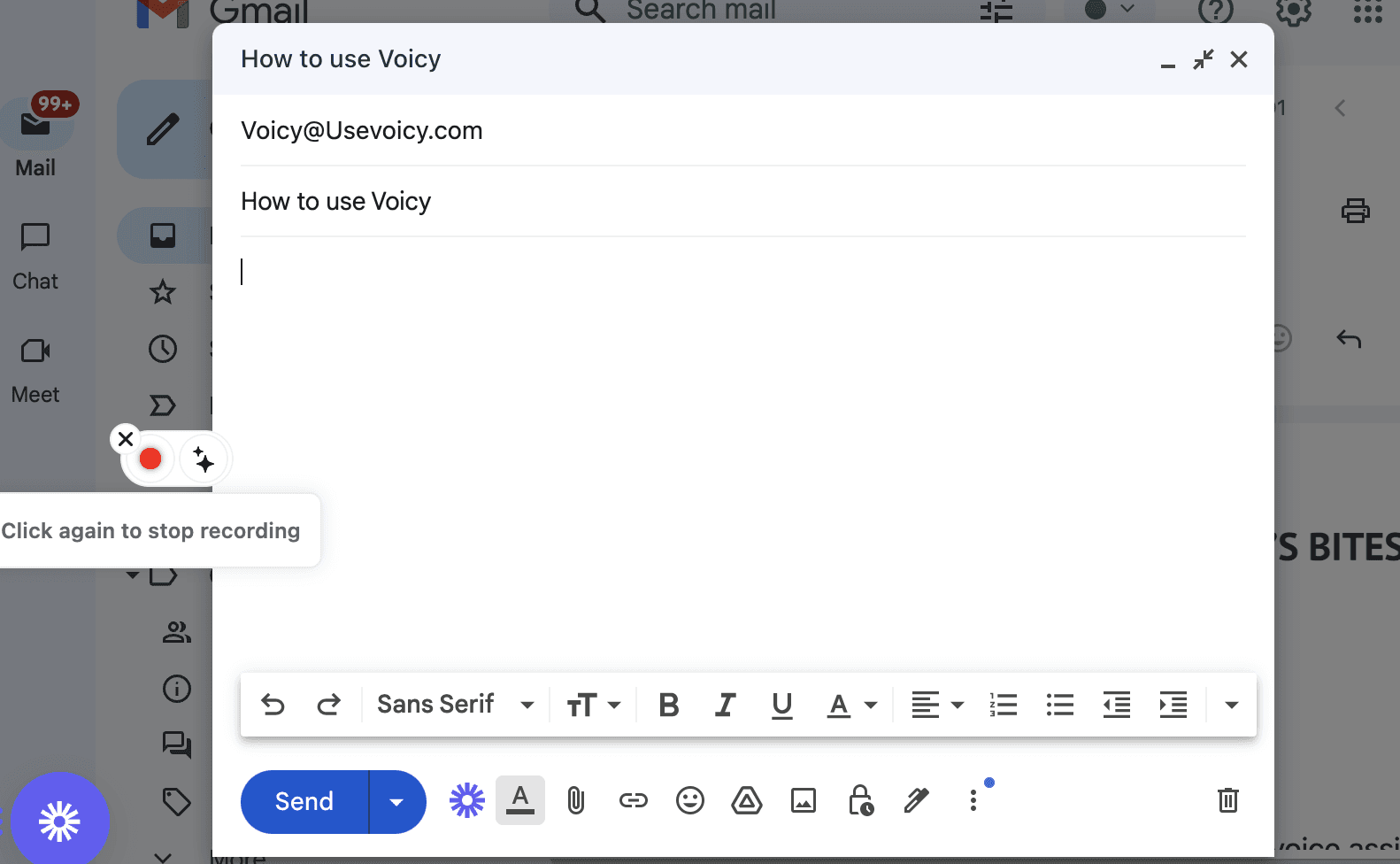
Task: Open the Google apps grid
Action: (x=1368, y=11)
